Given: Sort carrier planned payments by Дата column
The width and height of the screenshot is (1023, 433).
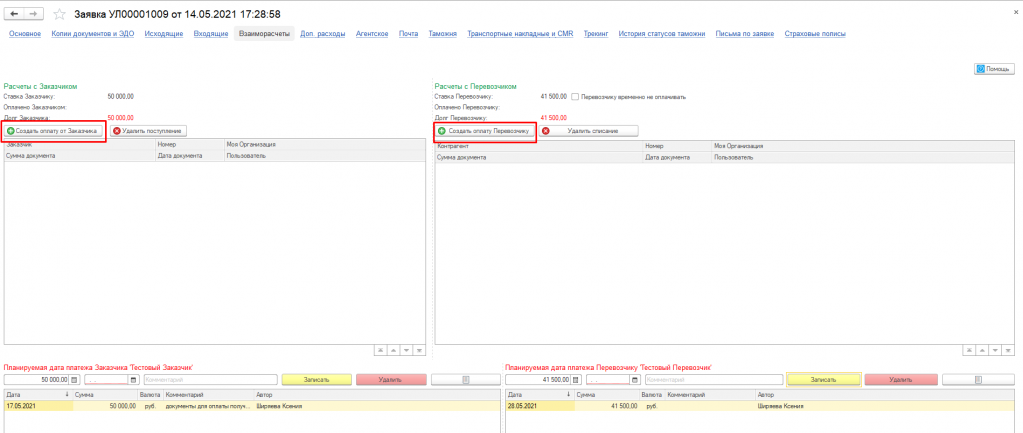Looking at the screenshot, I should click(540, 395).
